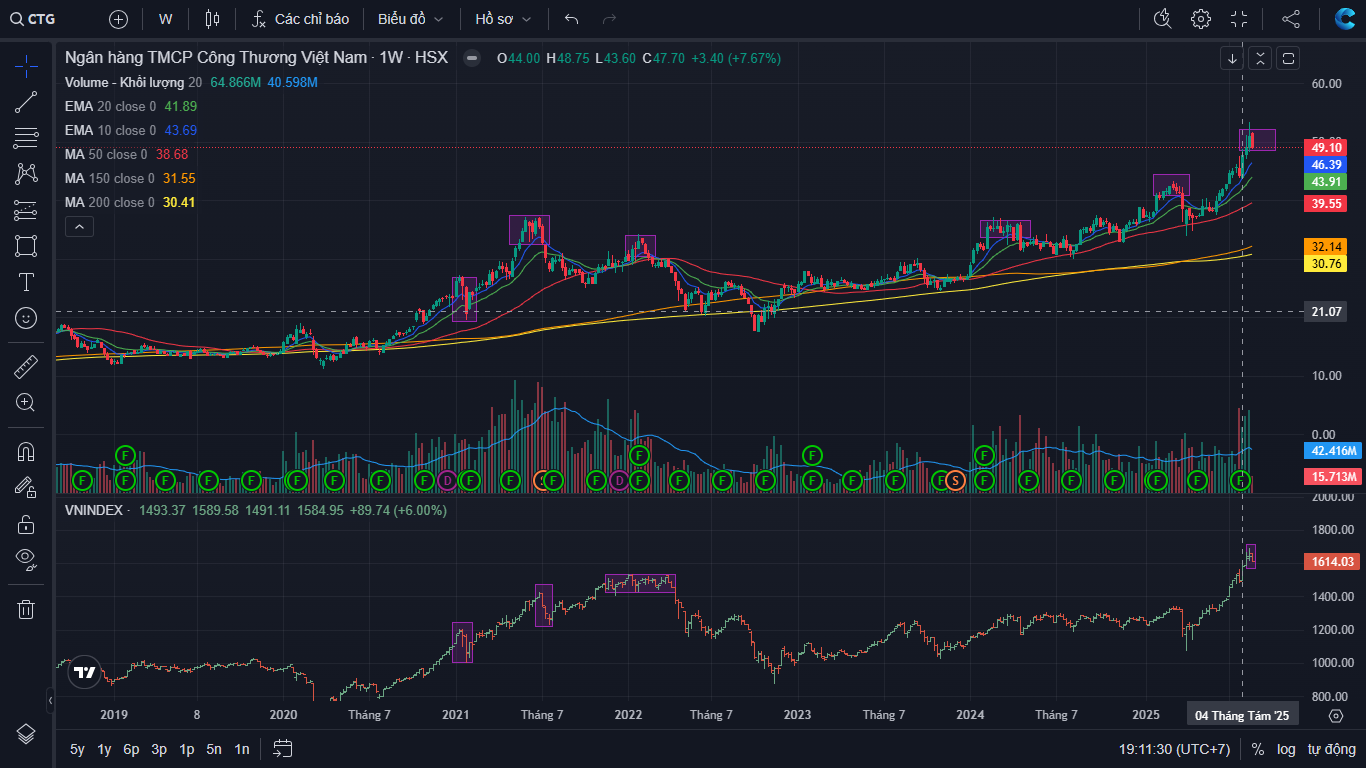Open the Biểu đồ dropdown

tap(410, 19)
